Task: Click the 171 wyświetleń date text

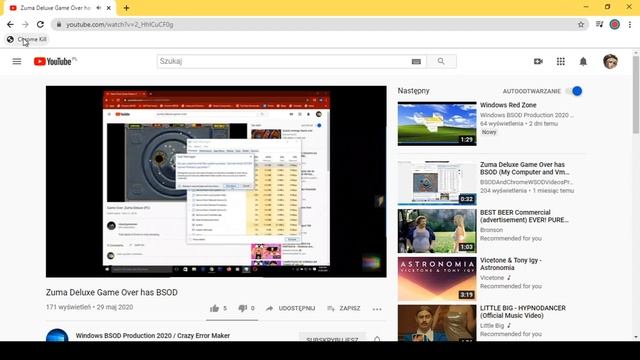Action: coord(89,307)
